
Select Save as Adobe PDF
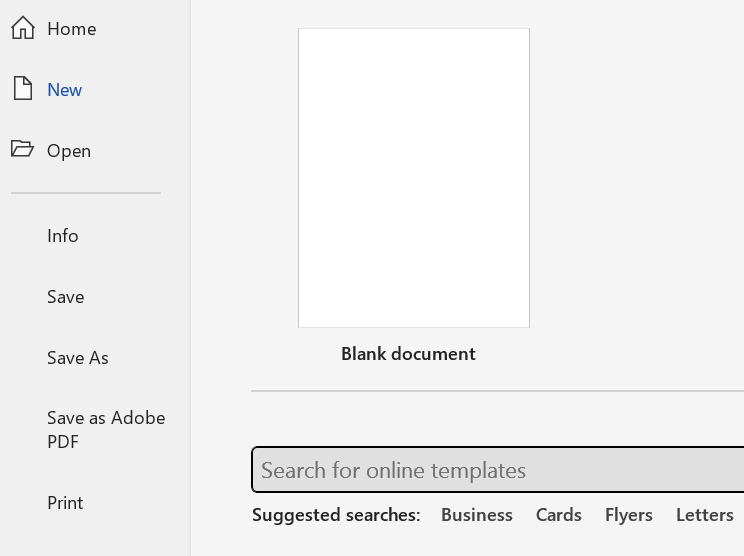click(106, 430)
